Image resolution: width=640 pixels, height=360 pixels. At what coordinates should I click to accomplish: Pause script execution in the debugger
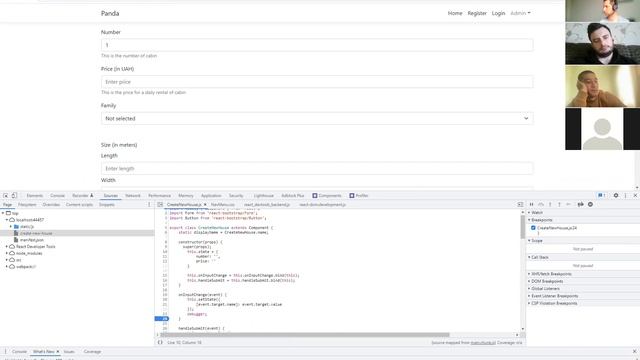(x=531, y=204)
